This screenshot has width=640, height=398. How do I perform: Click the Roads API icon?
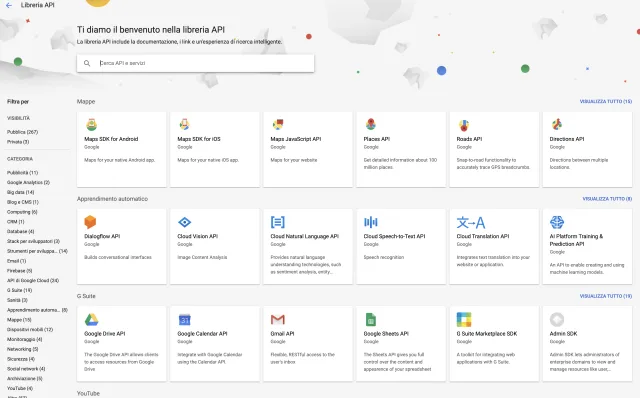coord(464,125)
